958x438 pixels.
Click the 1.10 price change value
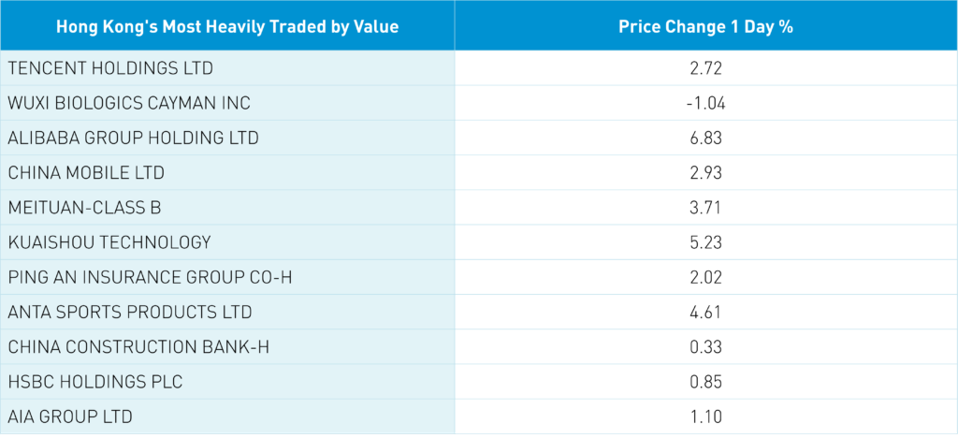pos(705,416)
